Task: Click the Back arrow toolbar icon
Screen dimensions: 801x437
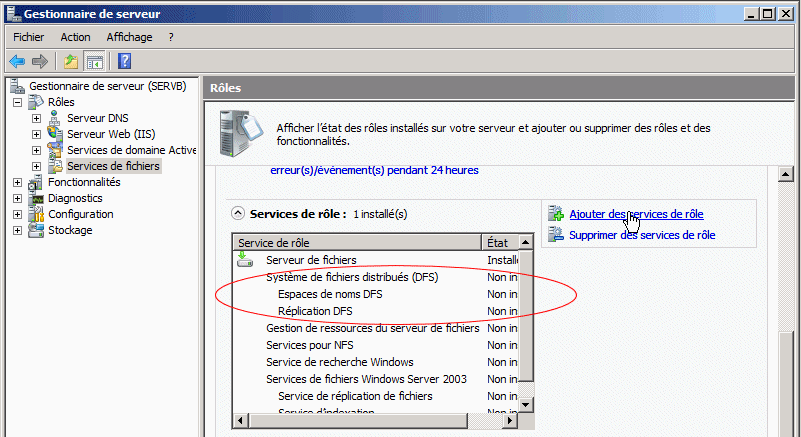Action: tap(17, 62)
